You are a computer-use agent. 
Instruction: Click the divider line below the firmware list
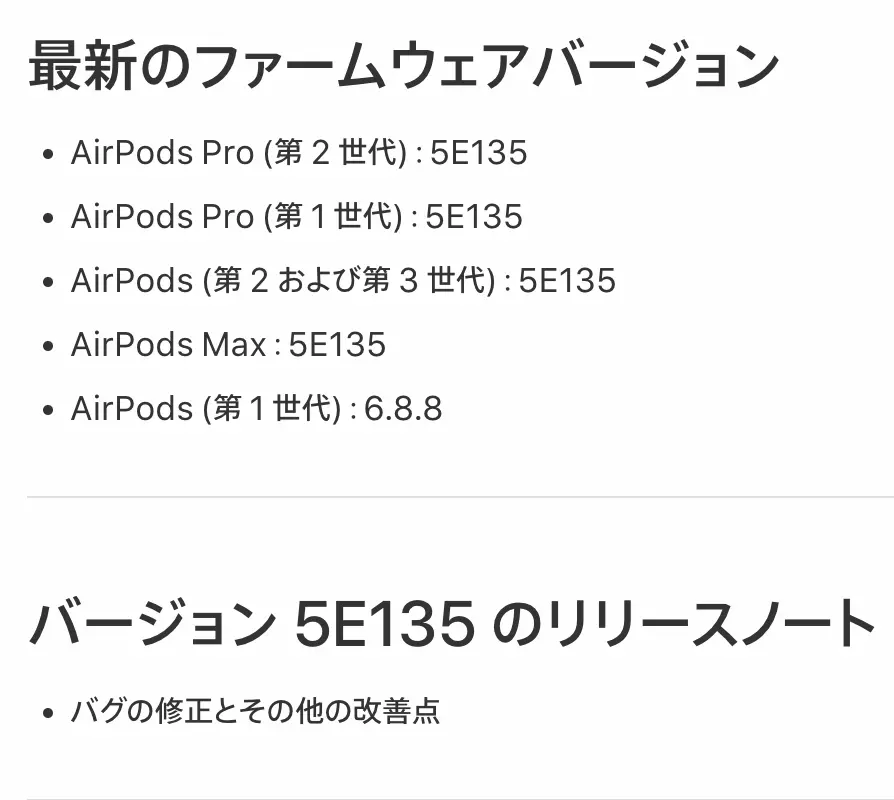(460, 497)
